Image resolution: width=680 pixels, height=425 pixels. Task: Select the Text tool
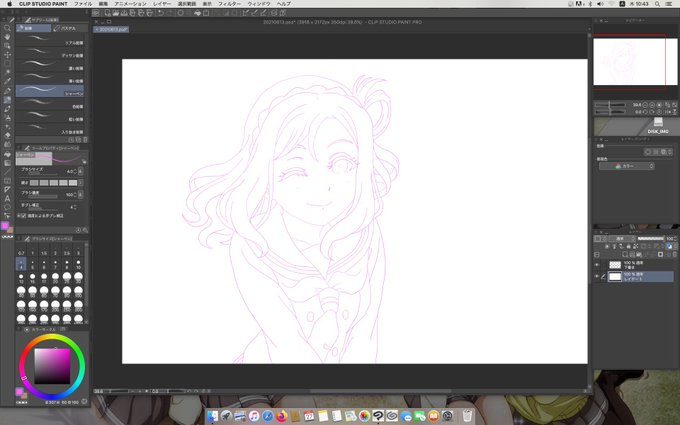pos(7,199)
